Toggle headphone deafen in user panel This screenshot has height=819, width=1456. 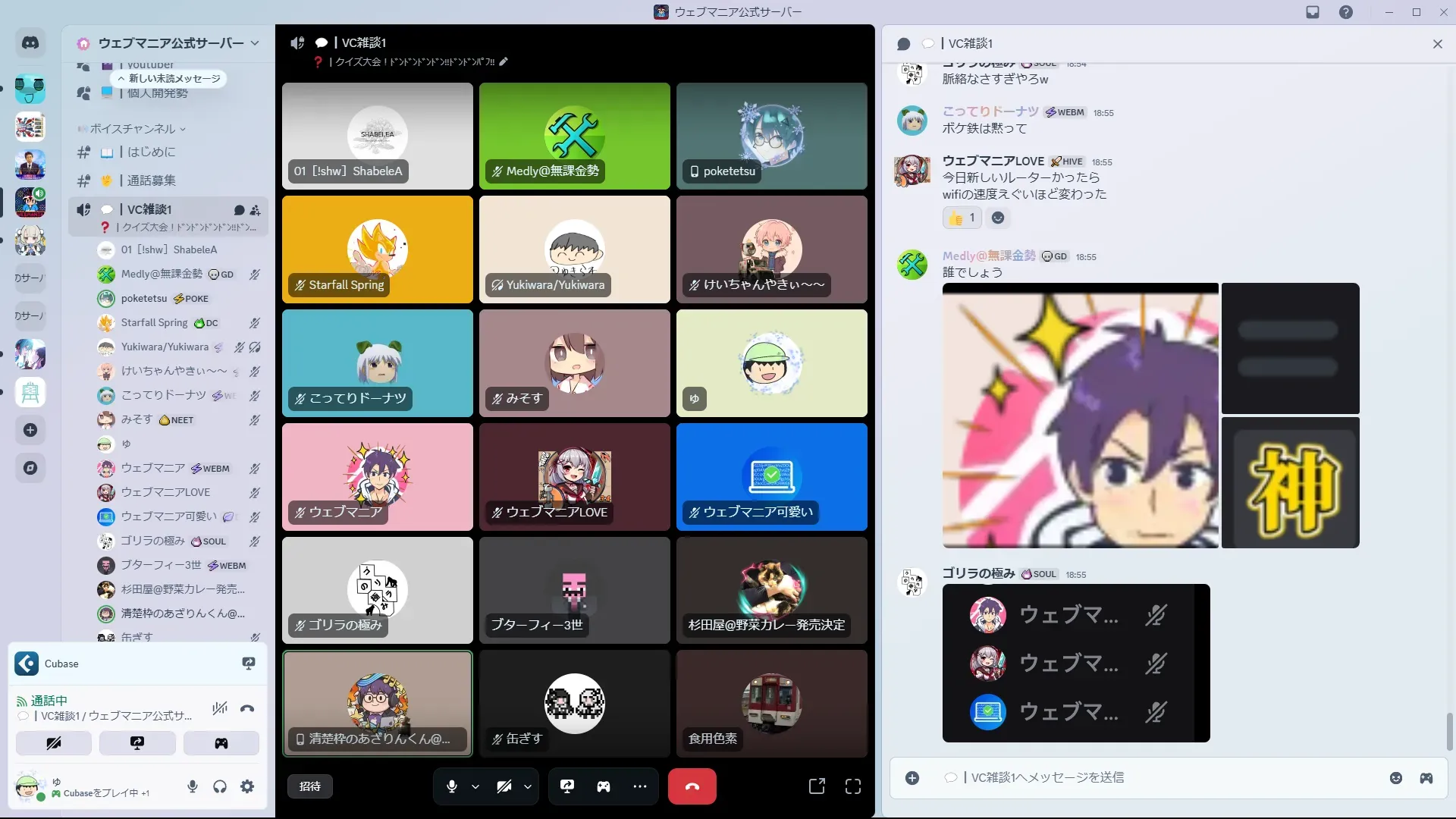(220, 786)
